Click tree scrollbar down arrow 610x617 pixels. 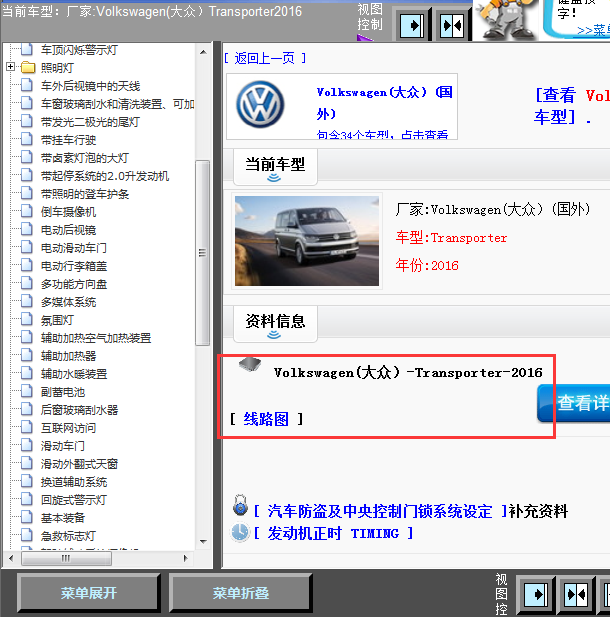(203, 542)
